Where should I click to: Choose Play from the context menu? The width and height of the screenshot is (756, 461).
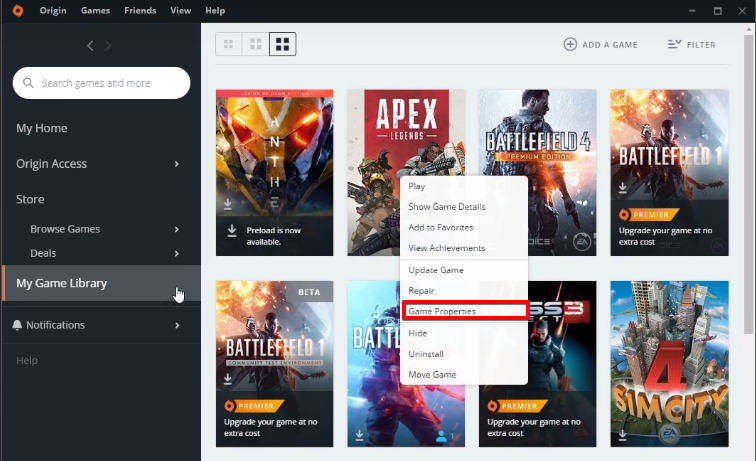click(464, 186)
